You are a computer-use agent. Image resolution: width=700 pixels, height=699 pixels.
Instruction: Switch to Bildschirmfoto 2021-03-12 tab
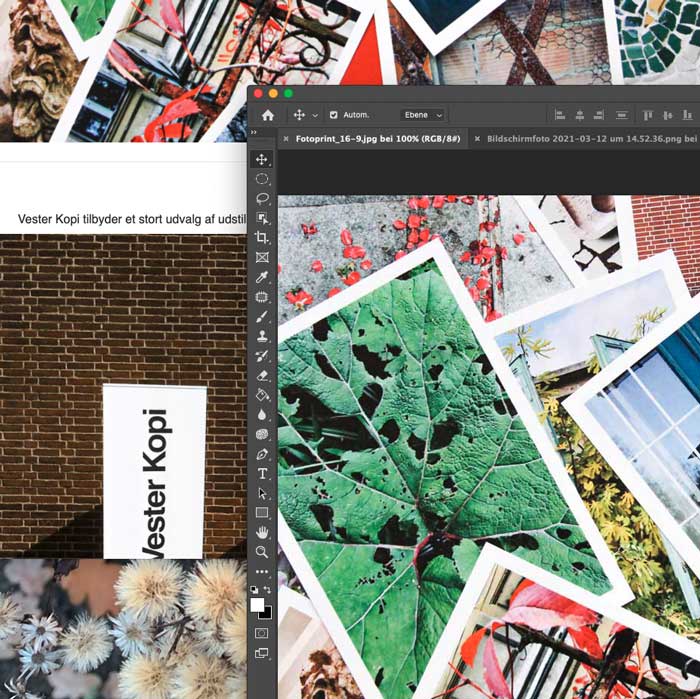[x=592, y=139]
